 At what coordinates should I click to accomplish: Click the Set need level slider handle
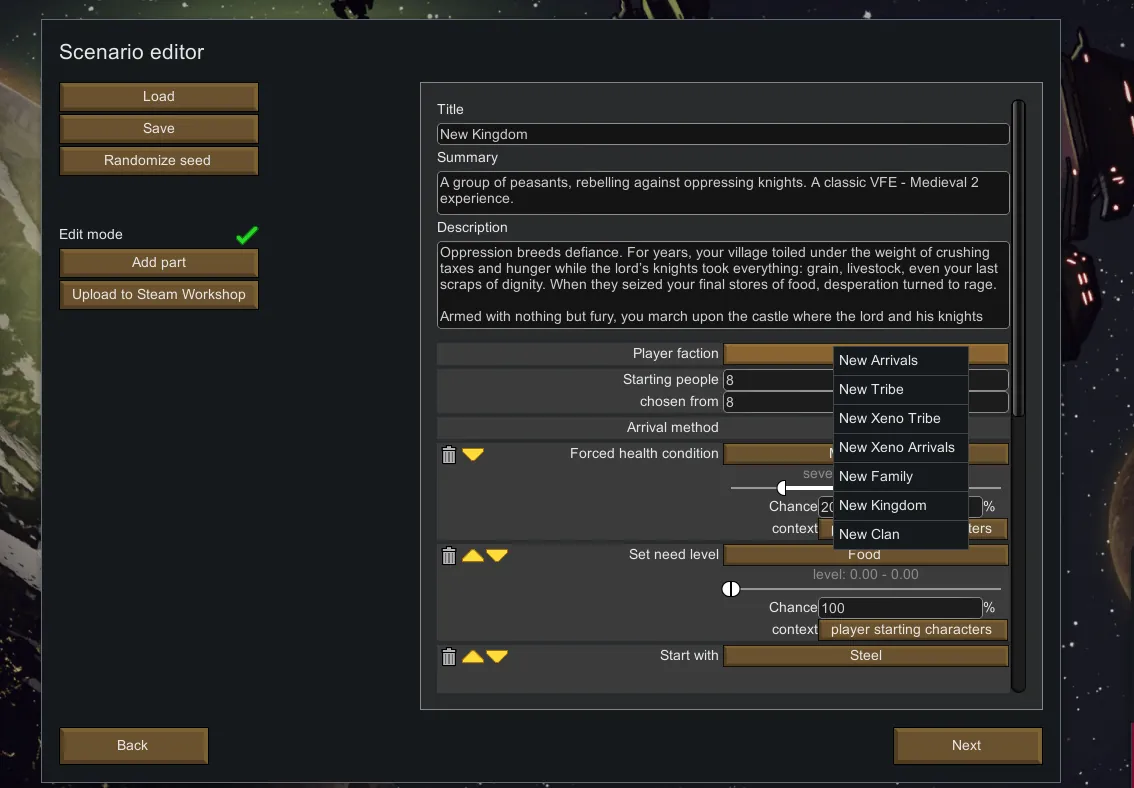pos(731,589)
